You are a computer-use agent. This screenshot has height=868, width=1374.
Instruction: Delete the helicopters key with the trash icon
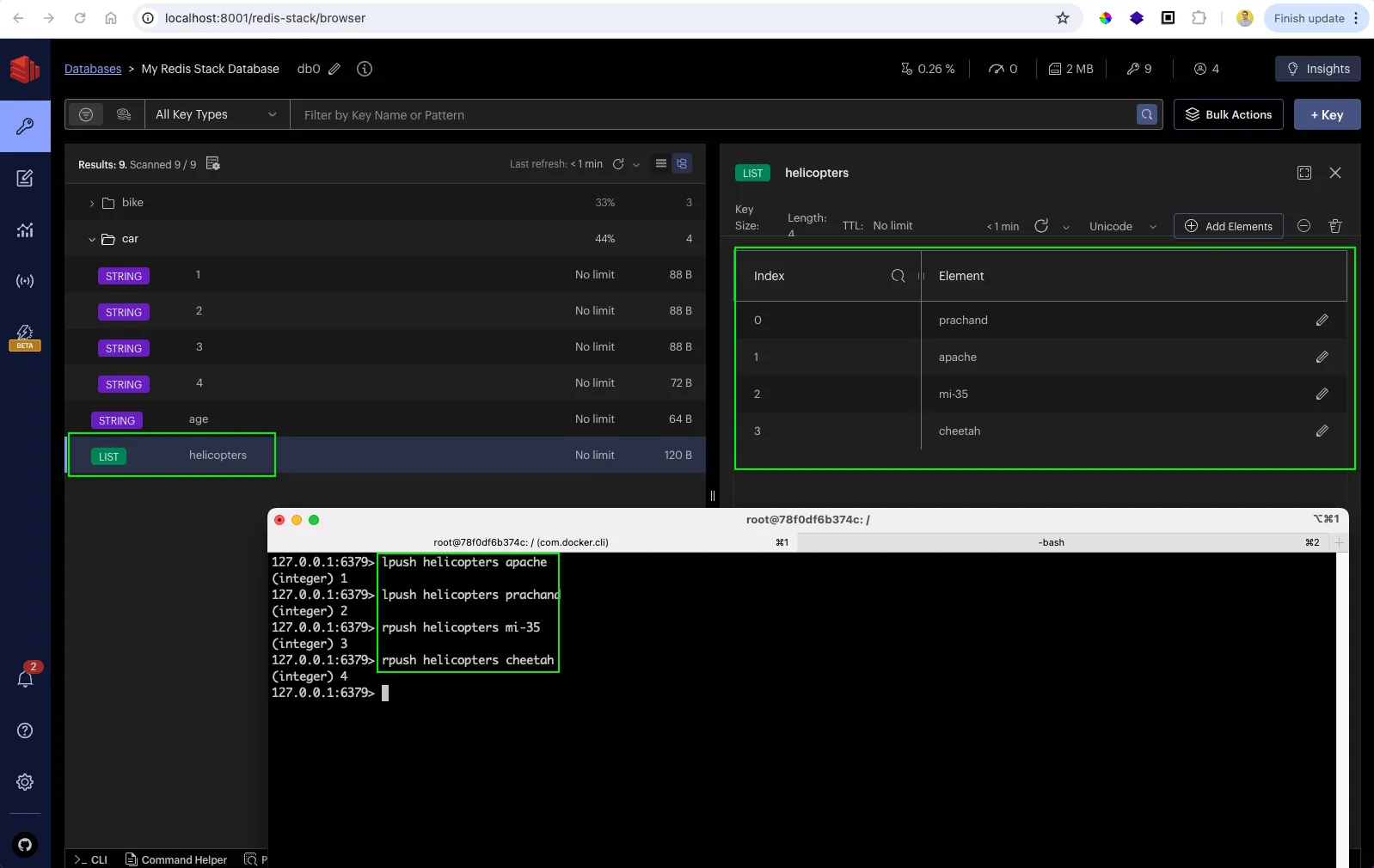[1335, 226]
